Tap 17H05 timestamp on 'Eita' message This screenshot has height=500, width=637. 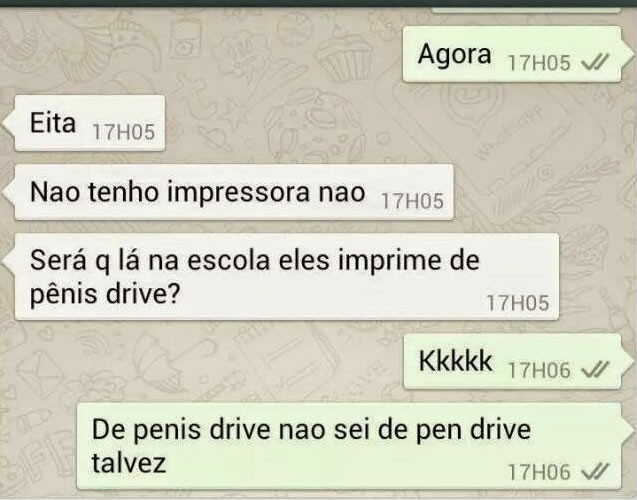pos(124,132)
